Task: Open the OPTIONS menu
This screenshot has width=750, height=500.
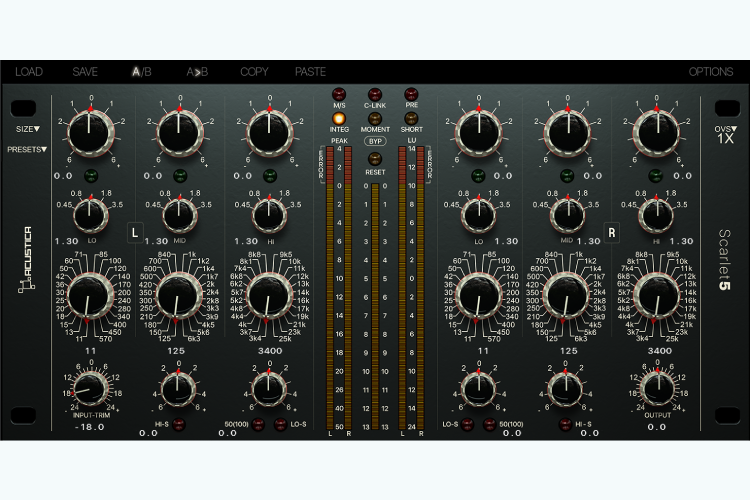Action: click(x=711, y=72)
